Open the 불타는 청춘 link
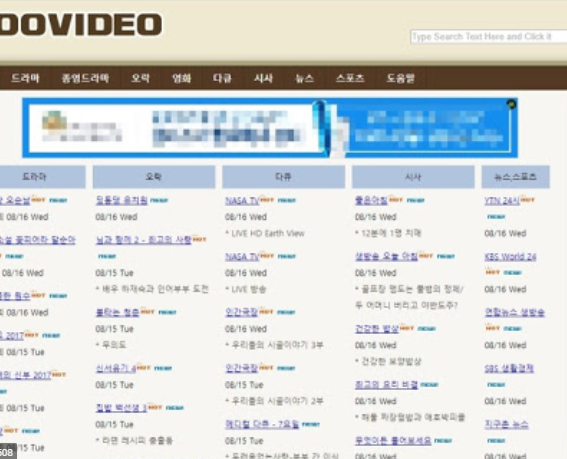The height and width of the screenshot is (459, 567). click(x=117, y=312)
